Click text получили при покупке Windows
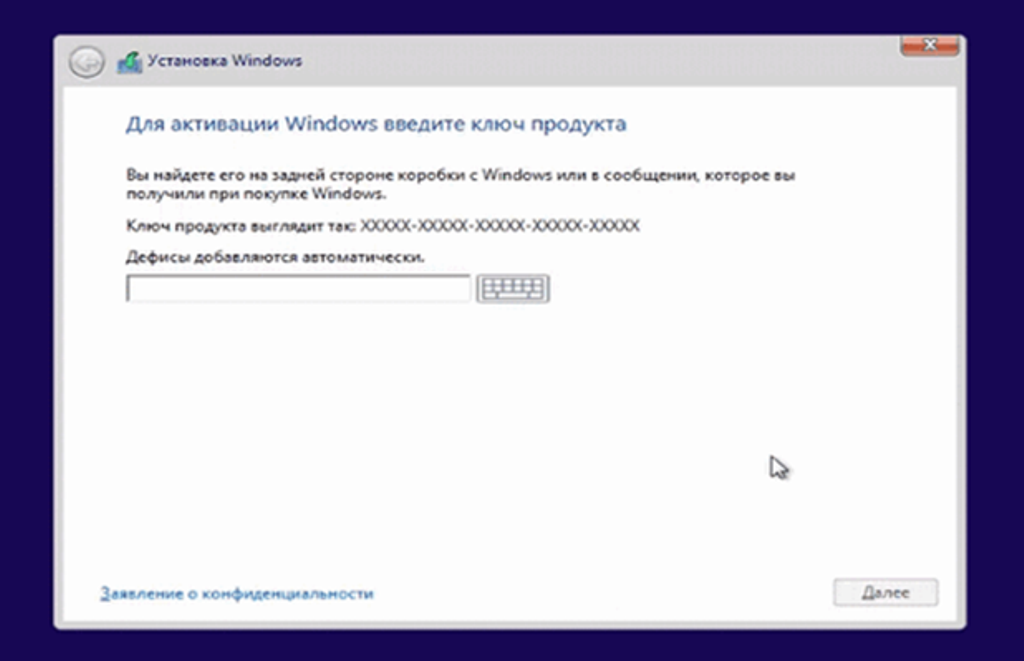Viewport: 1024px width, 661px height. tap(255, 192)
